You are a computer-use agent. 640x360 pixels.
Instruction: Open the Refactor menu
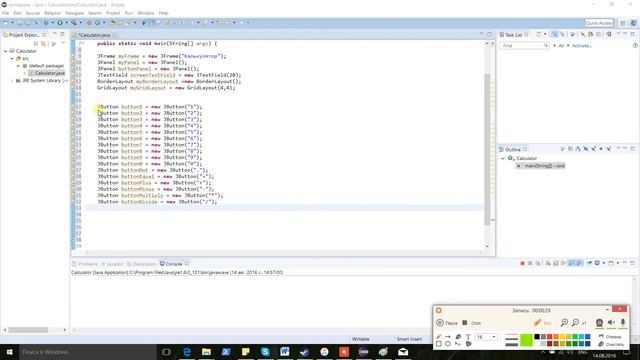point(52,13)
